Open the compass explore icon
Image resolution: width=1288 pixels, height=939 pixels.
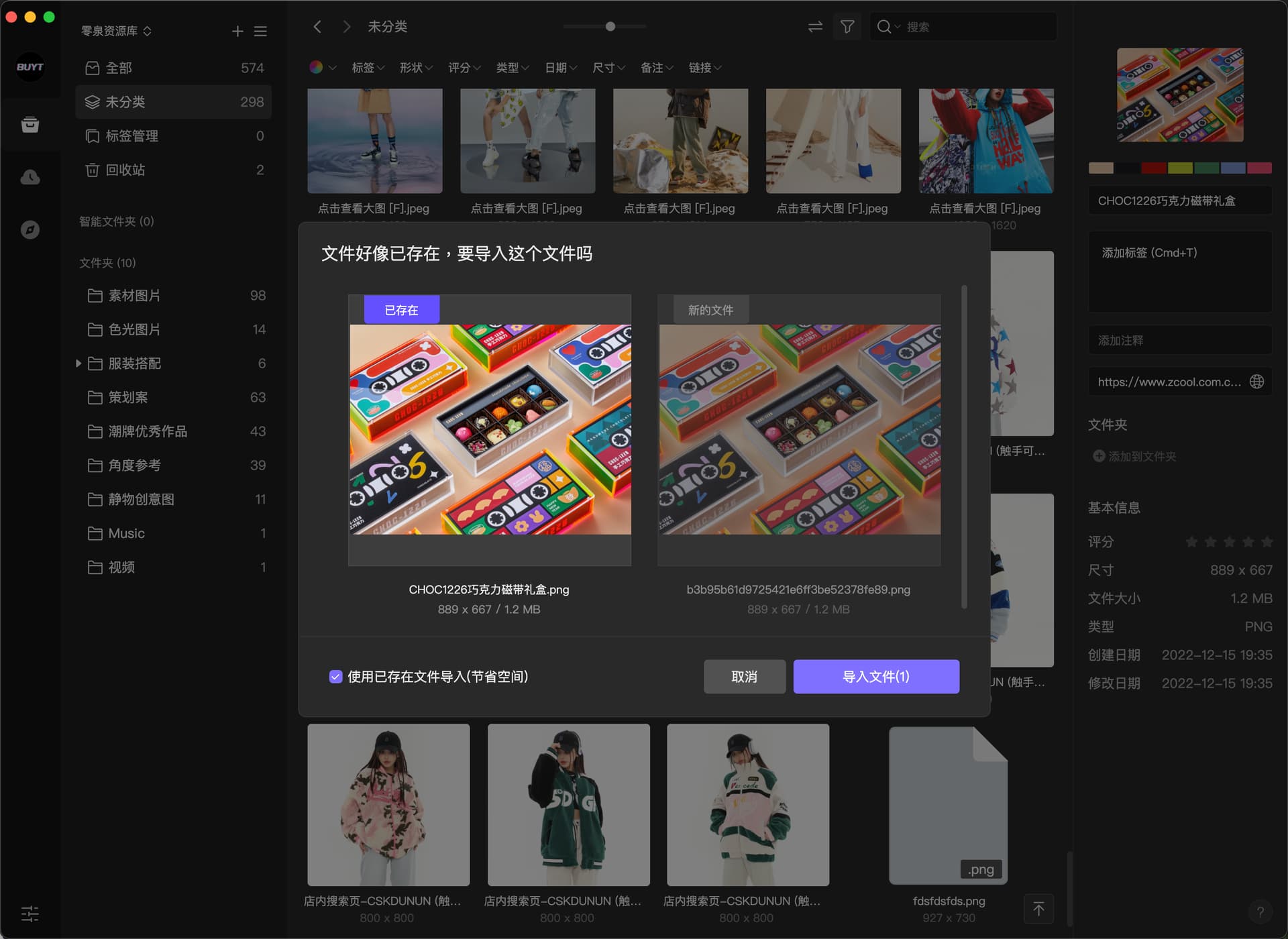tap(30, 230)
